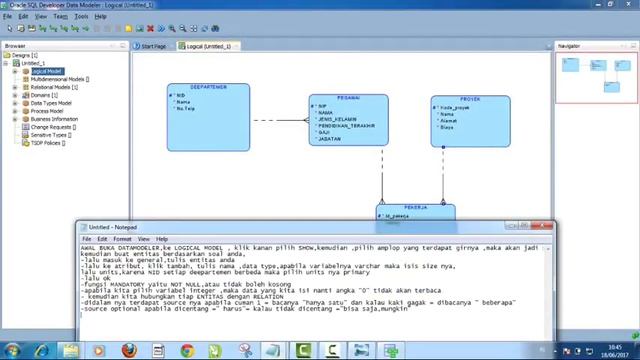Open the Notepad Format menu

[x=122, y=239]
